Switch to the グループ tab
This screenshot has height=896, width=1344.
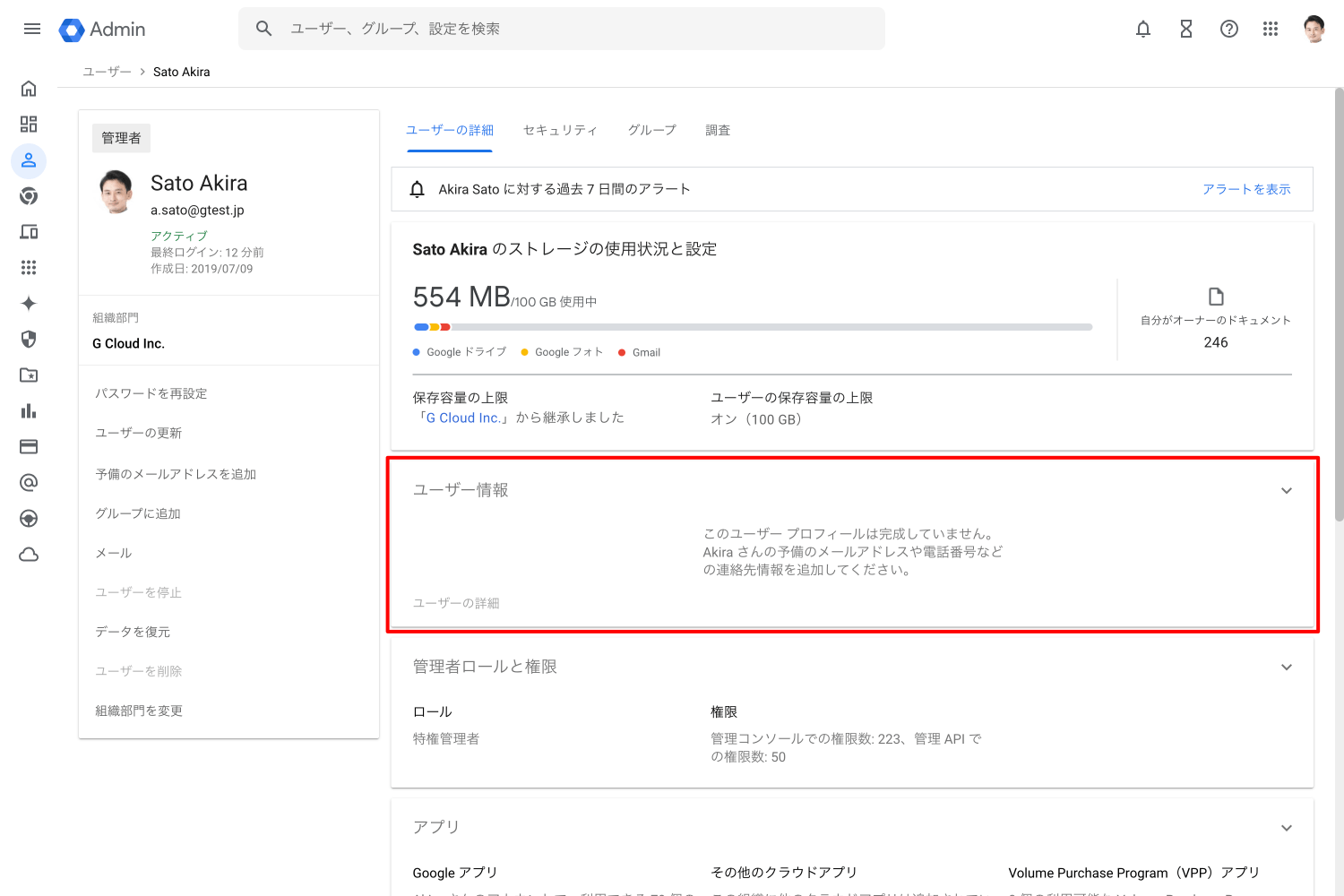tap(651, 131)
